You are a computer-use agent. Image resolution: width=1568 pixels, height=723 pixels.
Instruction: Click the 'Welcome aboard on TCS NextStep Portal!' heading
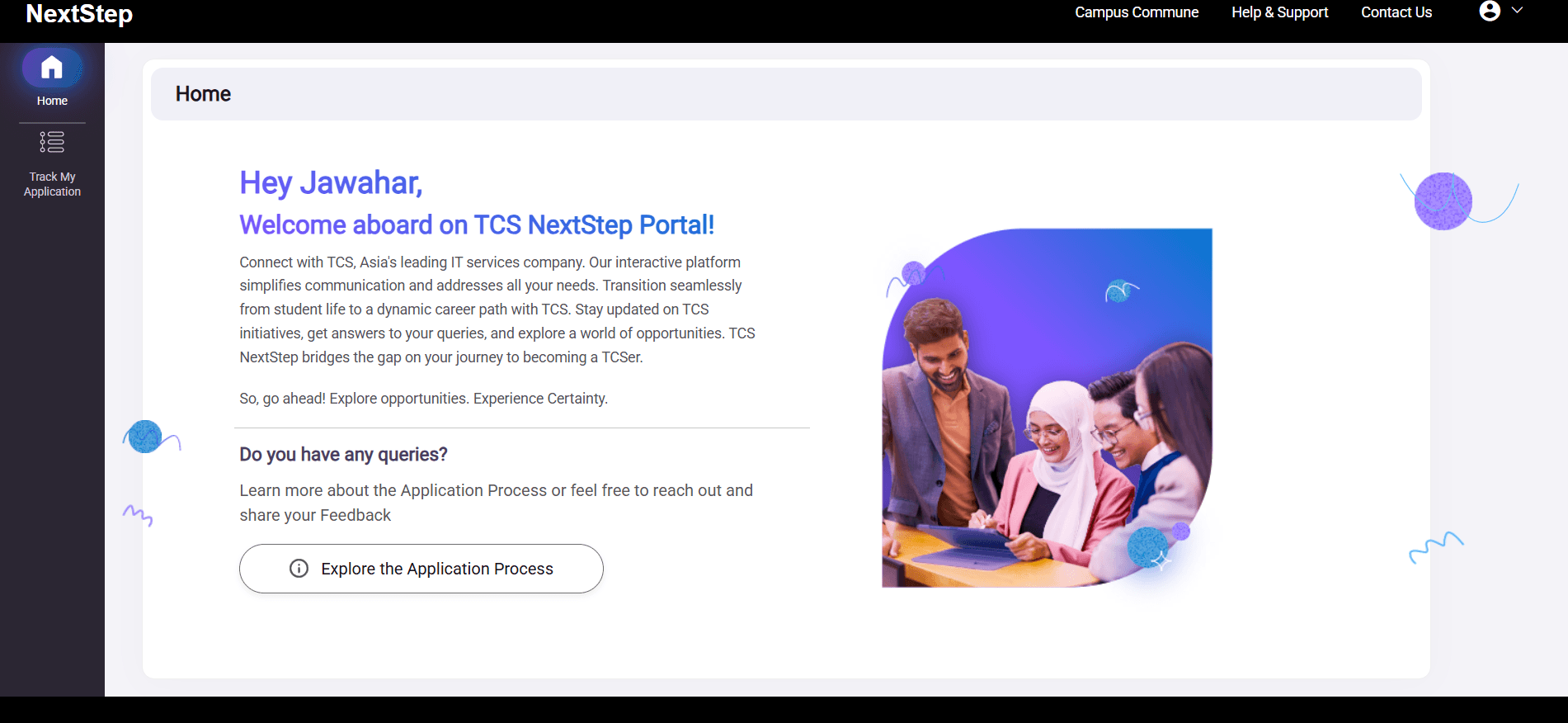[x=477, y=224]
